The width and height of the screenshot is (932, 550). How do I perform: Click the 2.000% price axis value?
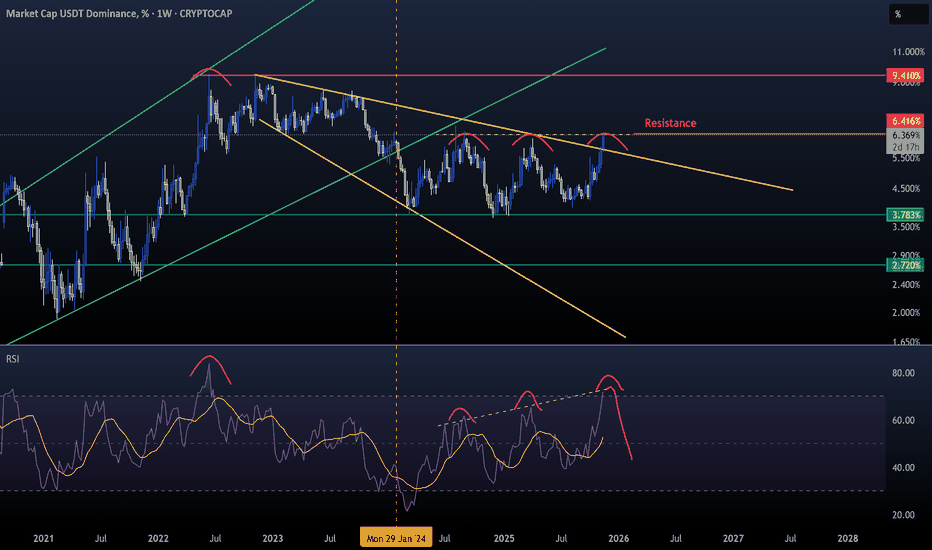(x=906, y=313)
